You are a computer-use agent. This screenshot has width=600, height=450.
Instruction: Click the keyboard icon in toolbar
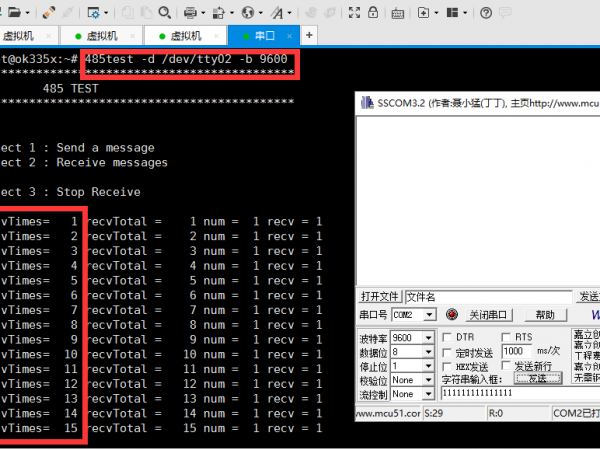coord(395,13)
